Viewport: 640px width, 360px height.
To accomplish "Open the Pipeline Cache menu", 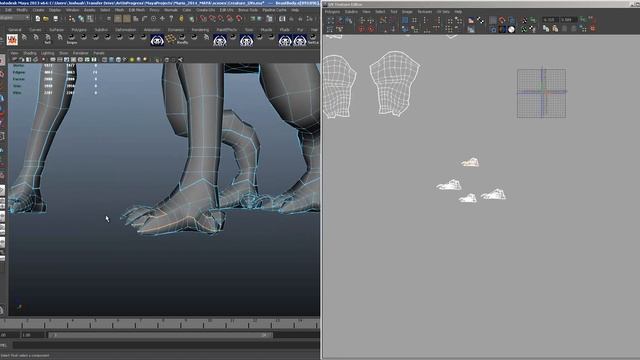I will (x=274, y=10).
